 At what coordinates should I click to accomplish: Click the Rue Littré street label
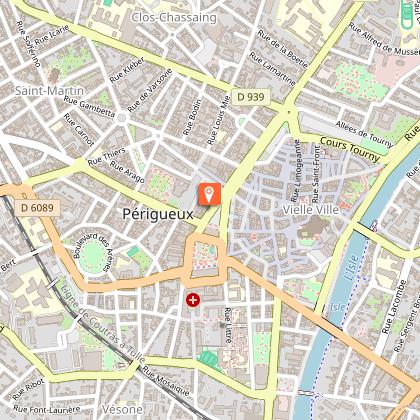(228, 326)
